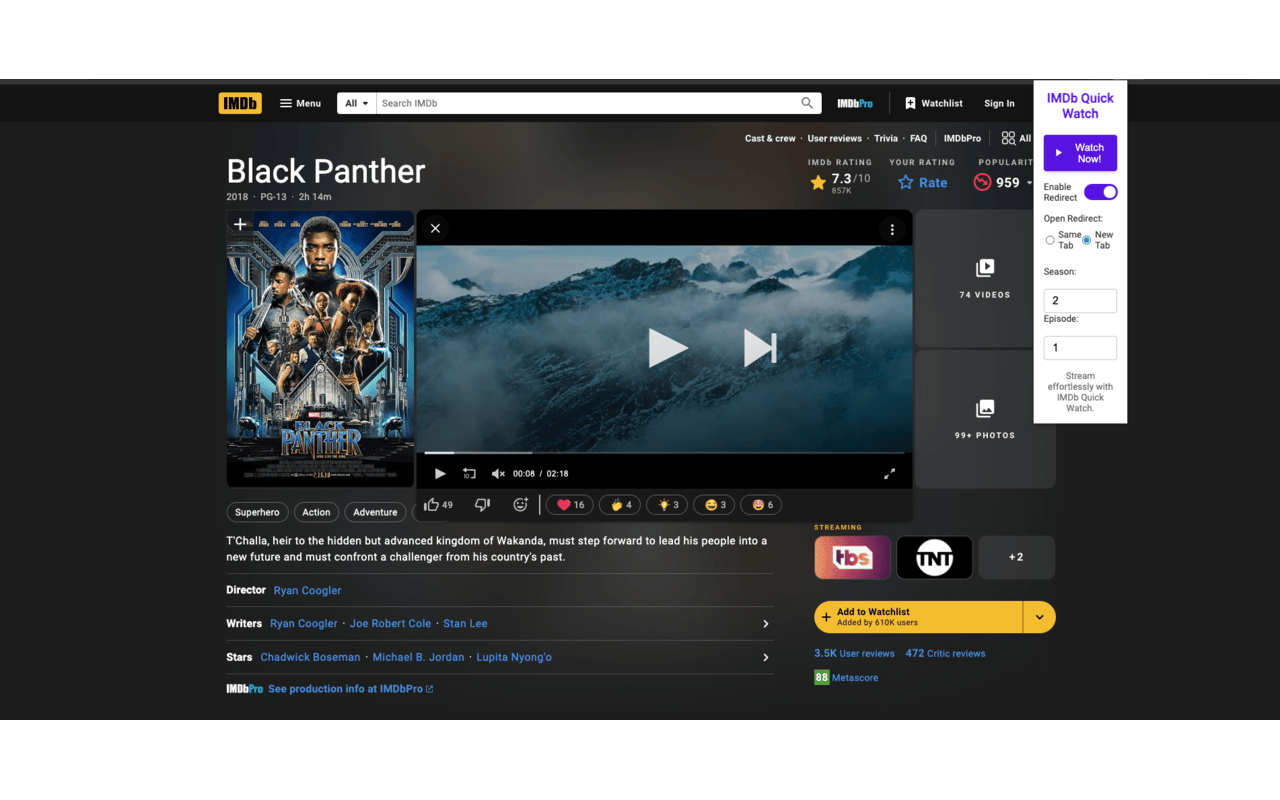Viewport: 1280px width, 800px height.
Task: Open Lupita Nyong'o link
Action: (x=514, y=657)
